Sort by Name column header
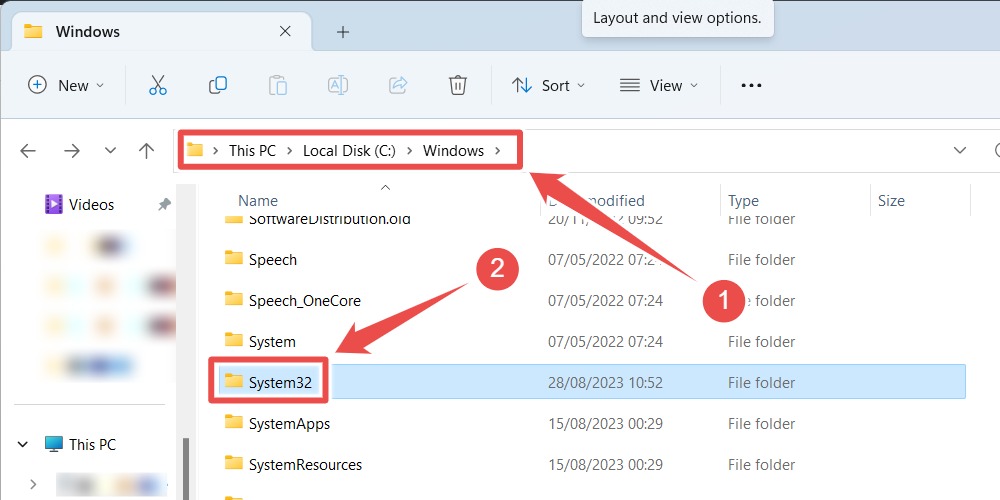 (x=258, y=201)
